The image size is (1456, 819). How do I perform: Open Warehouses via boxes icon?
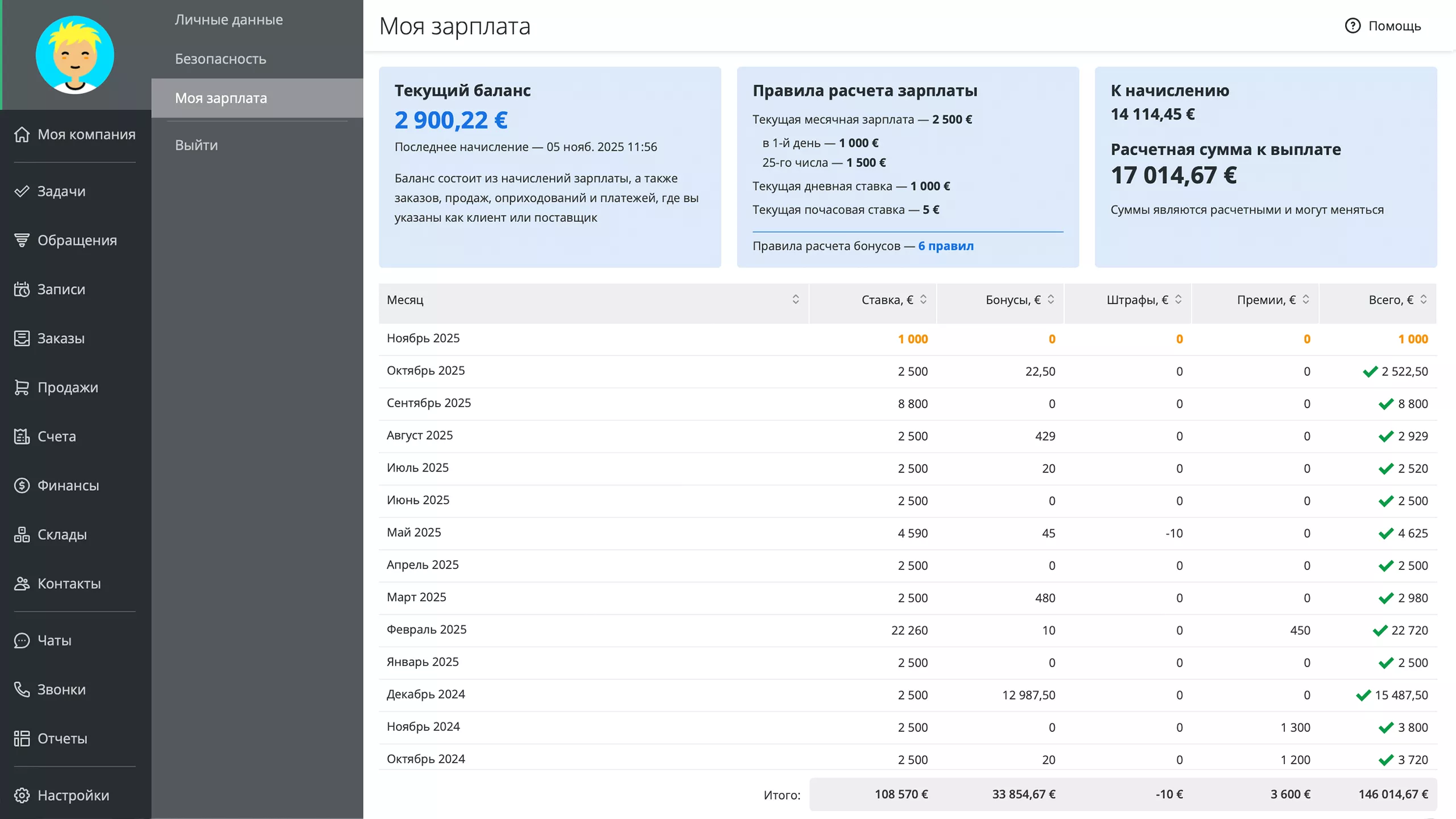click(22, 535)
